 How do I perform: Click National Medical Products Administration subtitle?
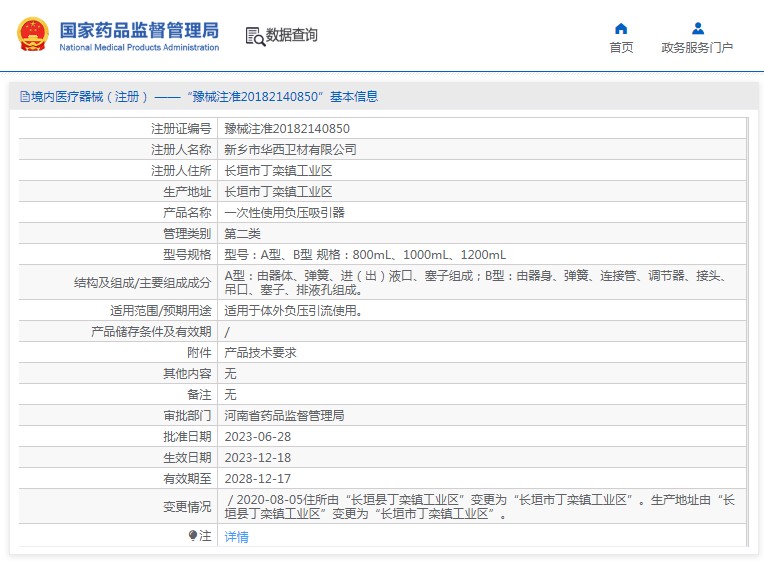pos(139,47)
